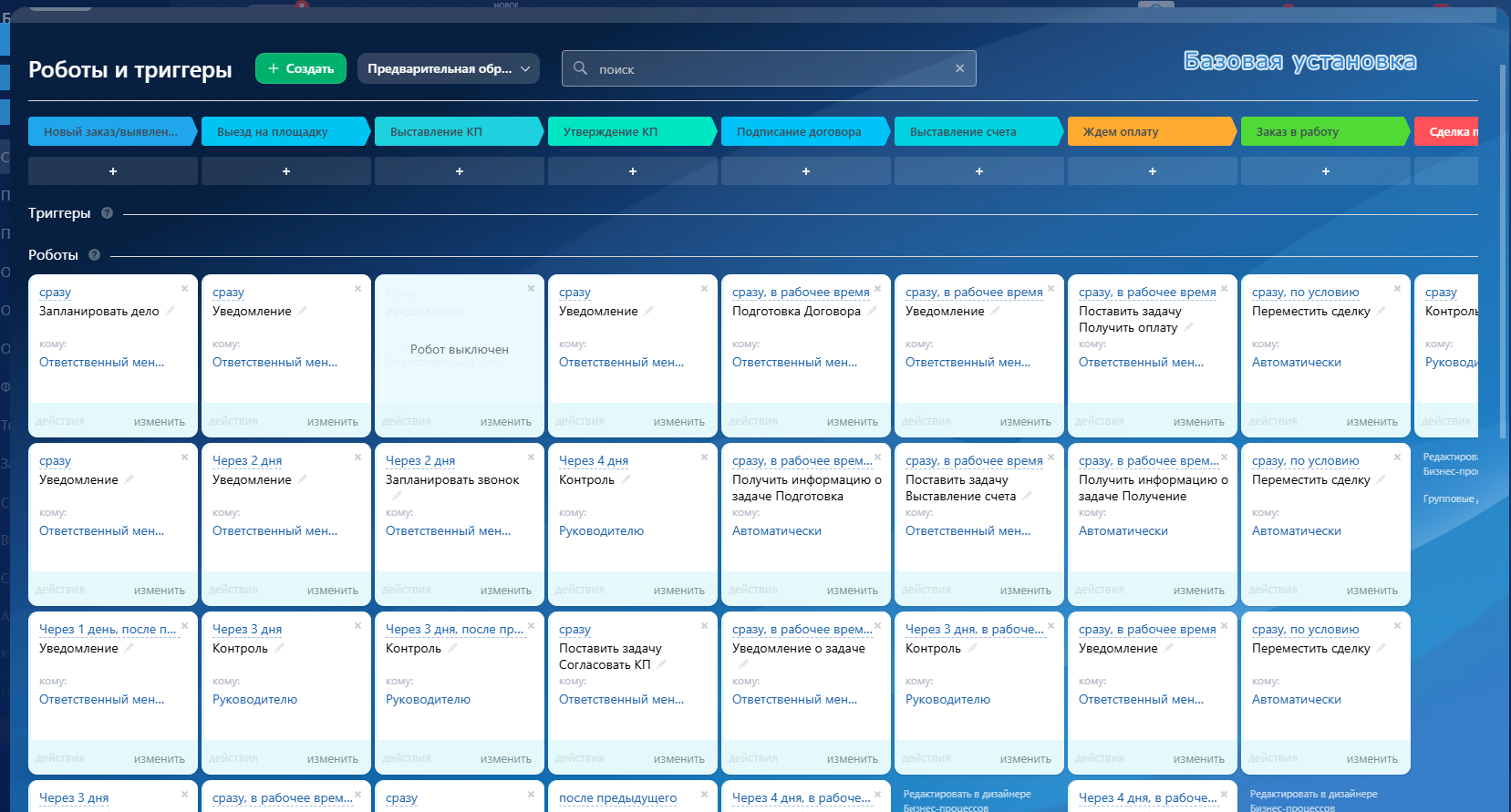This screenshot has width=1511, height=812.
Task: Open Ответственный мен... recipient on Запланировать дело card
Action: pyautogui.click(x=101, y=363)
